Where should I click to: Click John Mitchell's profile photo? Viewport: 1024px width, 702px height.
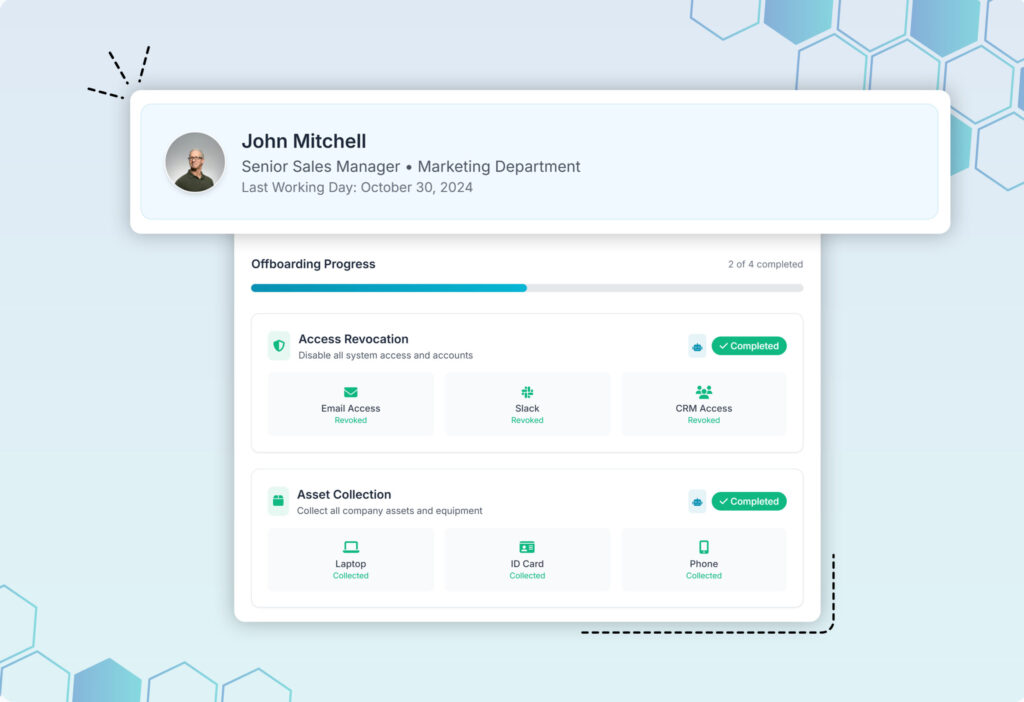[x=195, y=162]
